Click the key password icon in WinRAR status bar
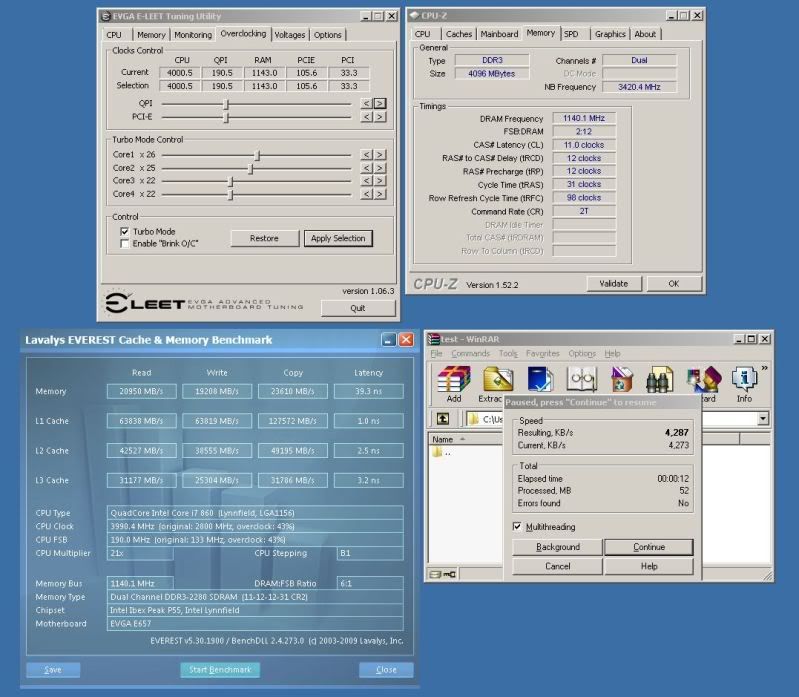 pos(449,574)
